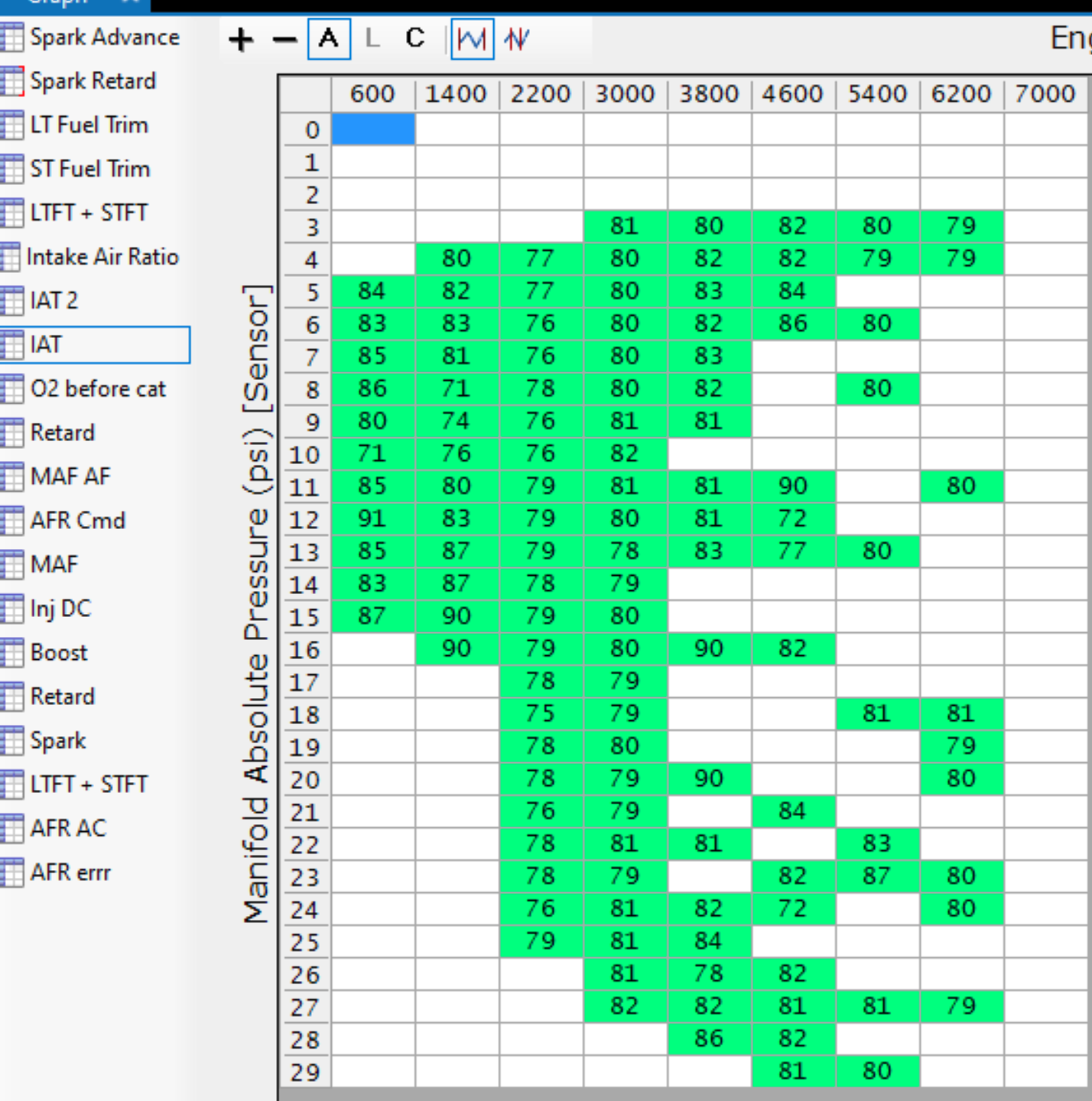Select the 6200 RPM column header
Viewport: 1092px width, 1101px height.
pyautogui.click(x=961, y=94)
